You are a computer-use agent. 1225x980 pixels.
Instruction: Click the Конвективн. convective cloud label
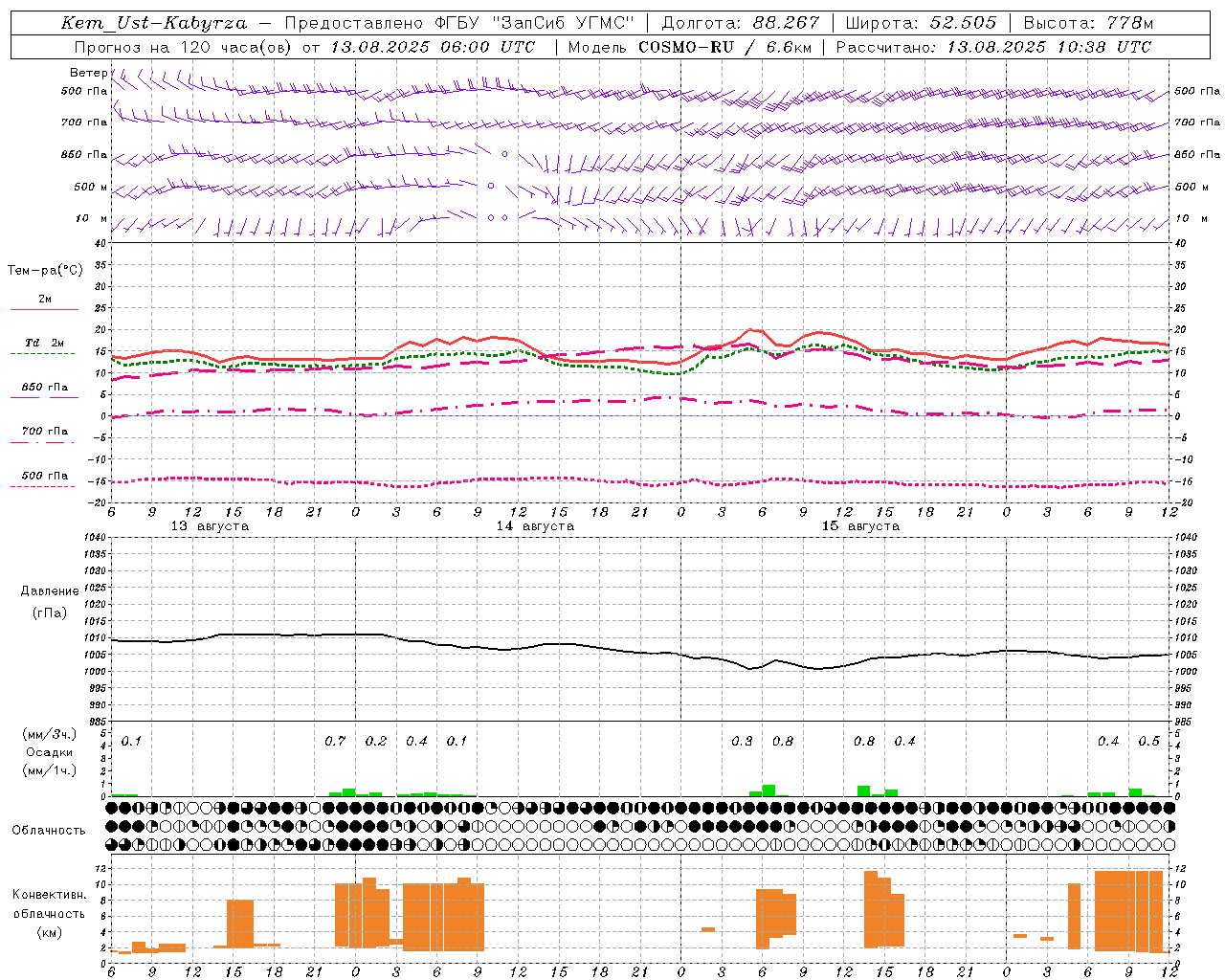click(x=50, y=895)
